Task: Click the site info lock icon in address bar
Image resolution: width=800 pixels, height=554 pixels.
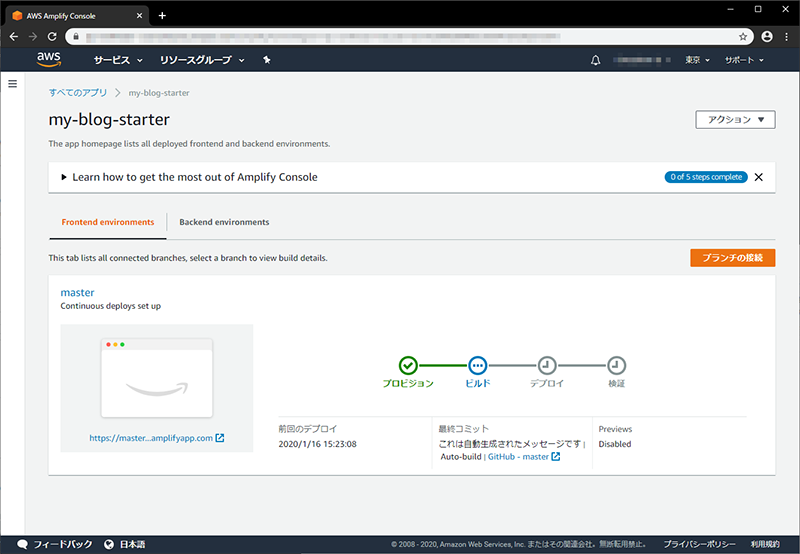Action: coord(76,37)
